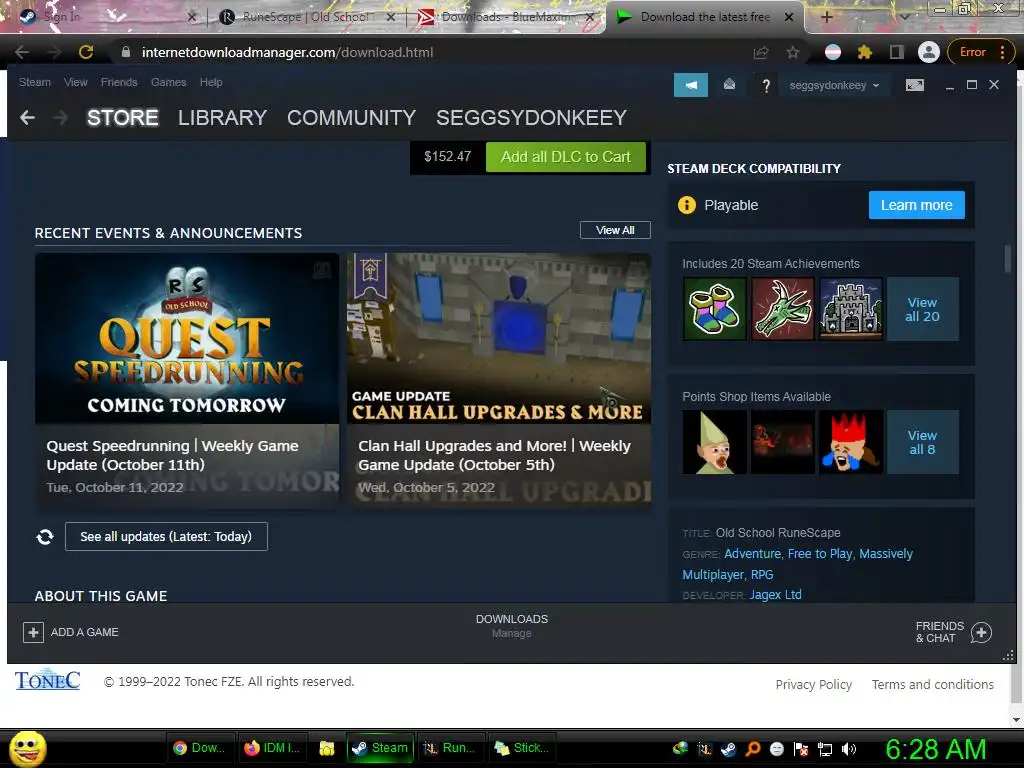Screen dimensions: 1024x768
Task: Open the Jagex Ltd developer link
Action: (775, 595)
